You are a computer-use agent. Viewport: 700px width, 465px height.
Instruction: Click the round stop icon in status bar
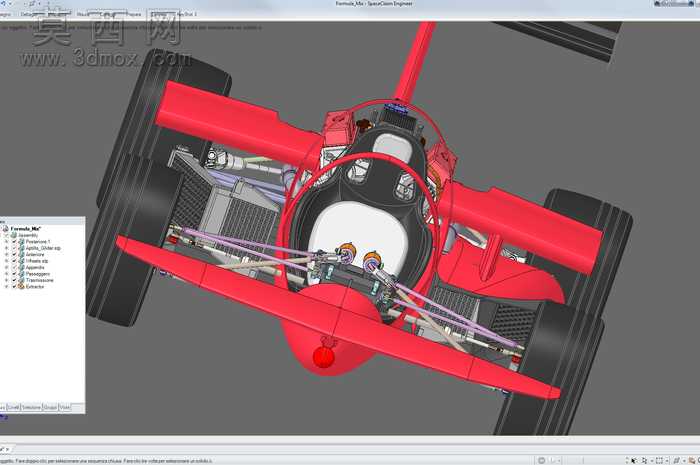click(x=542, y=461)
